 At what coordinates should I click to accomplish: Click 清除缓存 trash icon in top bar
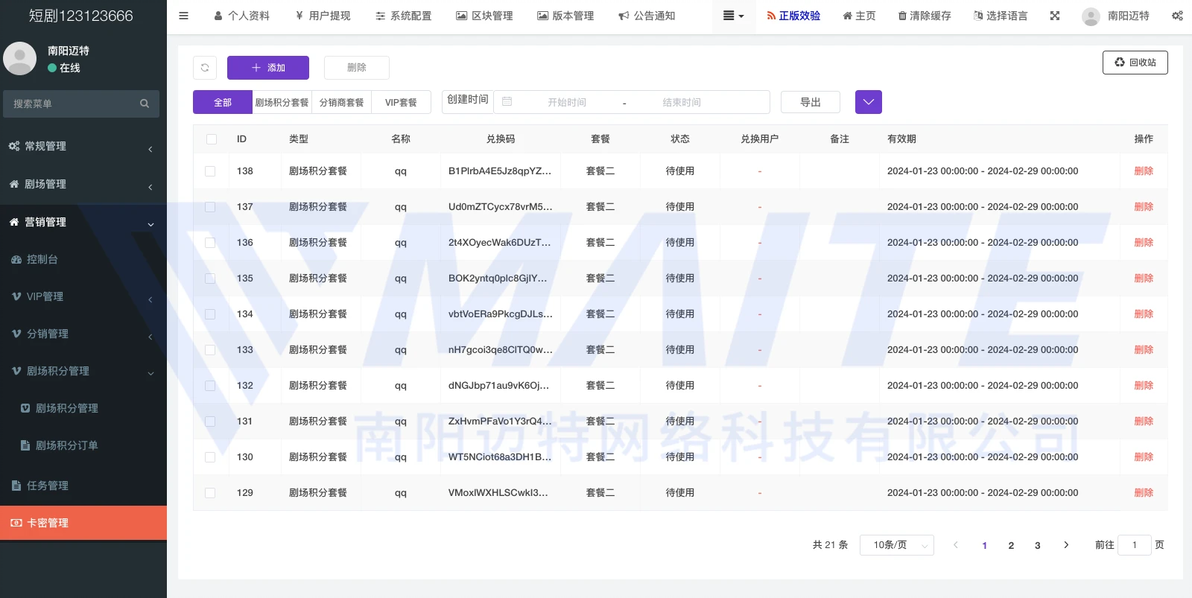[902, 16]
